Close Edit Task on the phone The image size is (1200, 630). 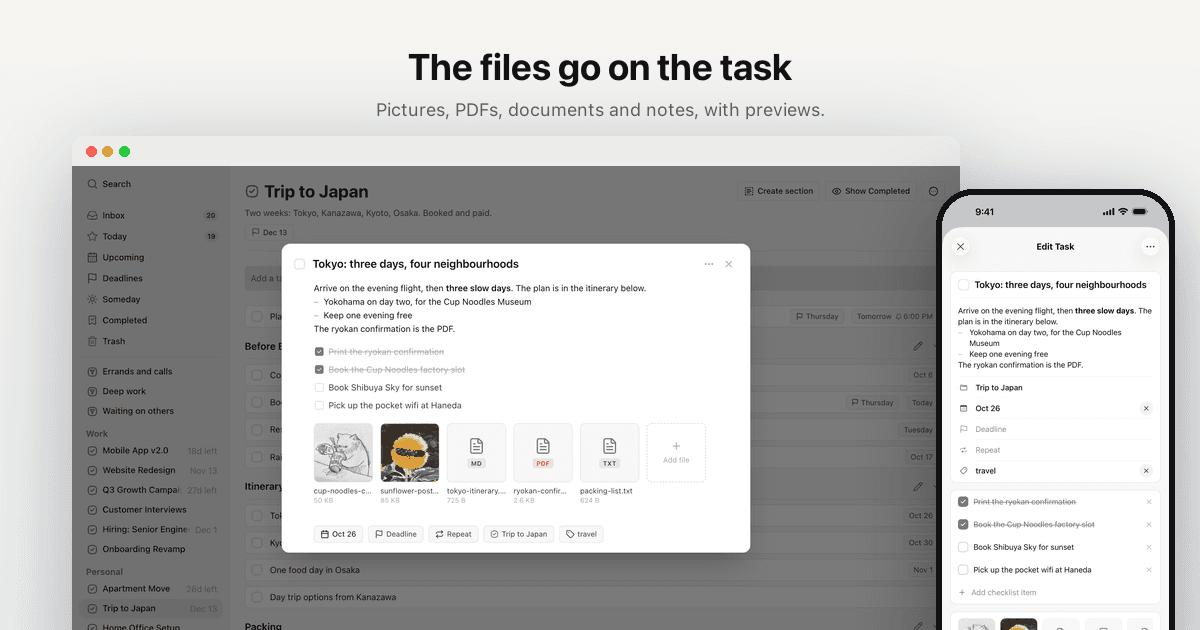[x=961, y=246]
